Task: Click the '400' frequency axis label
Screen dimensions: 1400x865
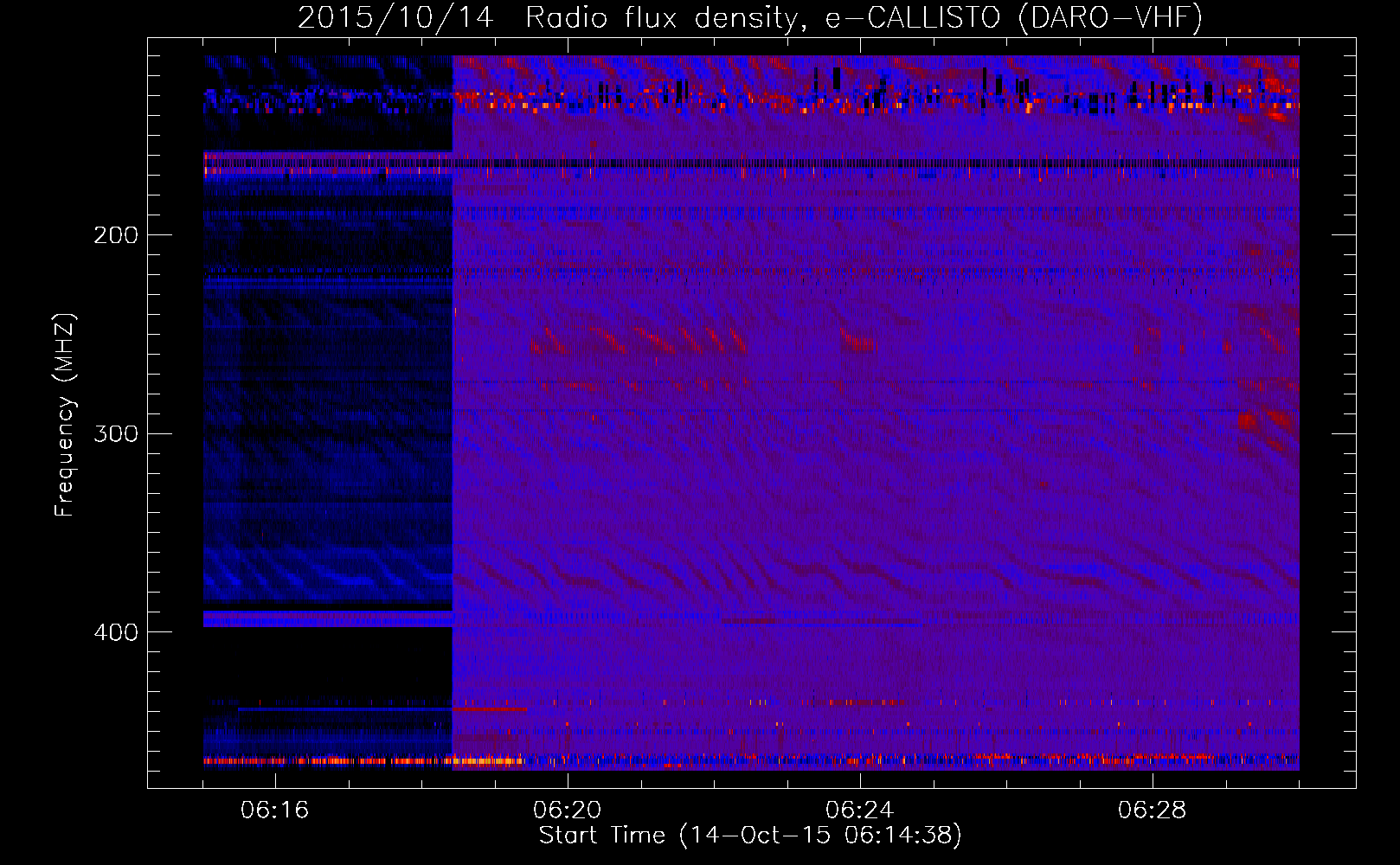Action: (x=116, y=632)
